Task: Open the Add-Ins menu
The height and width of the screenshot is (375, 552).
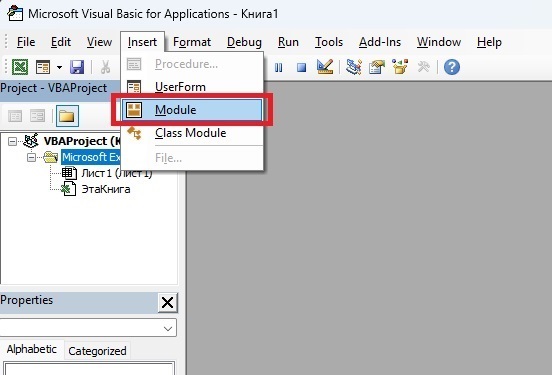Action: (x=380, y=42)
